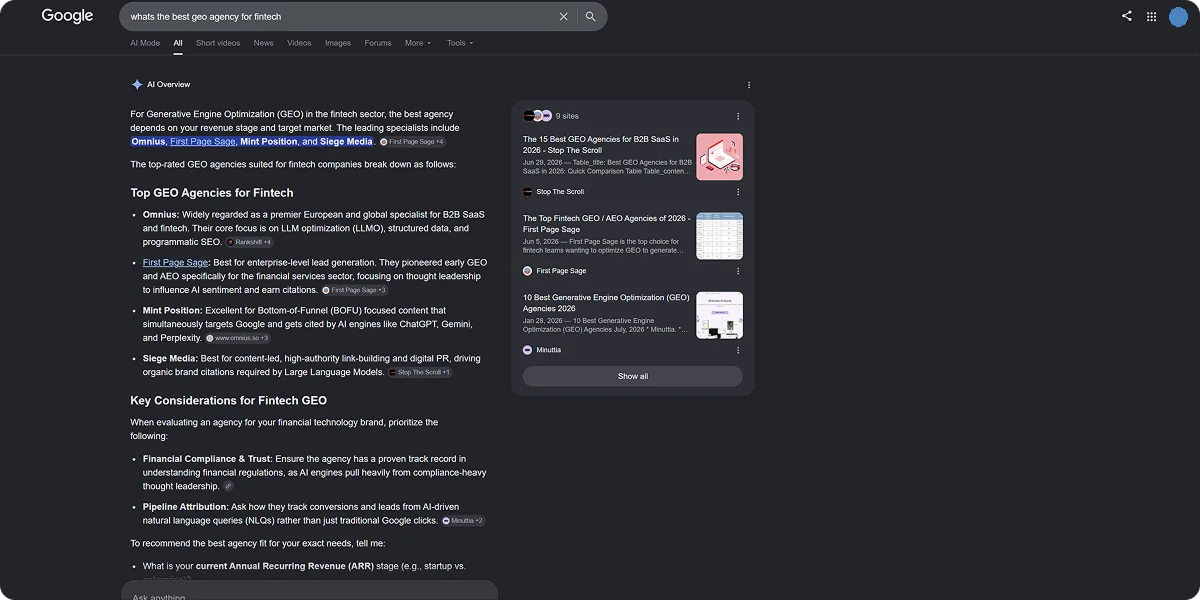Viewport: 1200px width, 600px height.
Task: Click the Stop The Scroll +1 citation chip
Action: tap(420, 372)
